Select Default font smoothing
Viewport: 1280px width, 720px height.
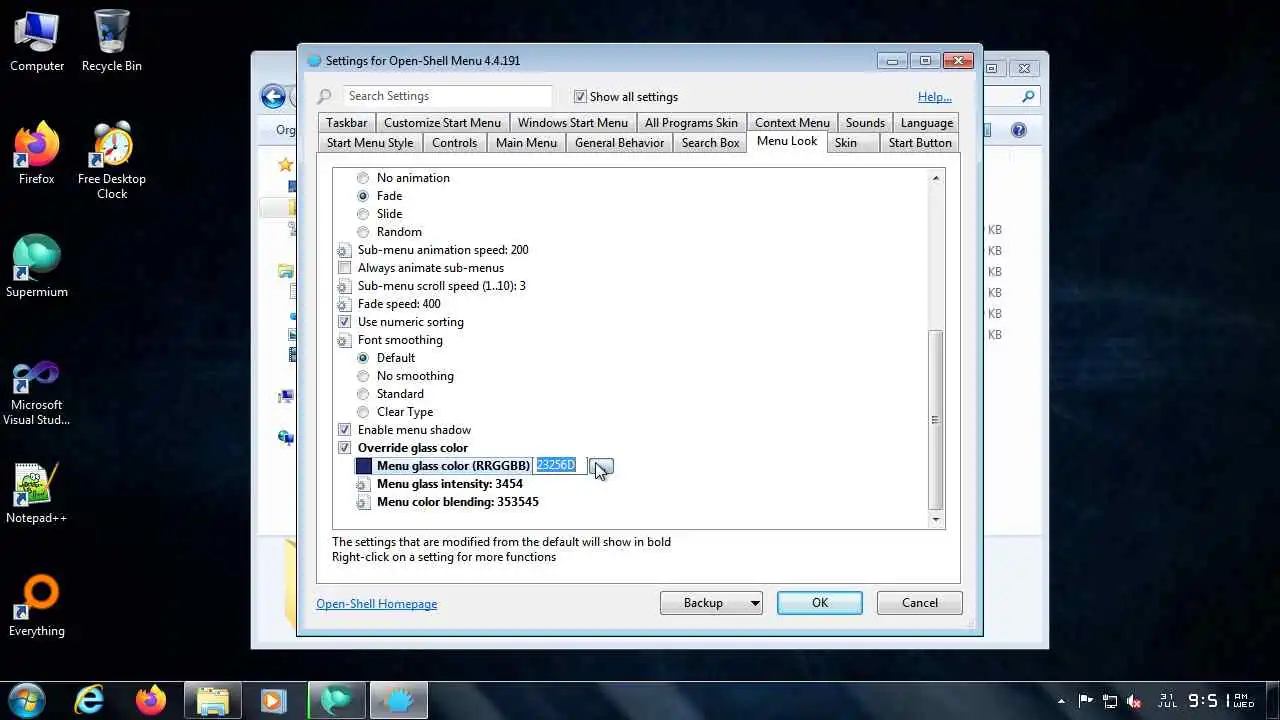(363, 358)
